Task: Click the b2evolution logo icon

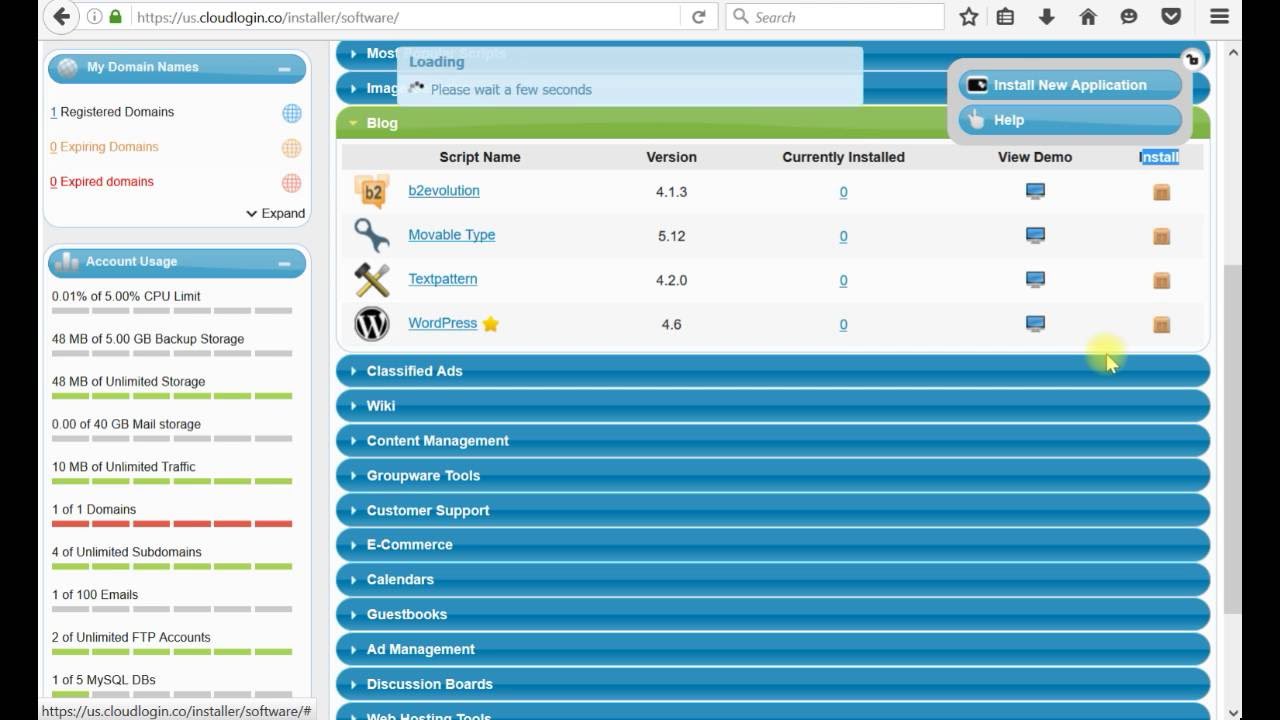Action: (372, 191)
